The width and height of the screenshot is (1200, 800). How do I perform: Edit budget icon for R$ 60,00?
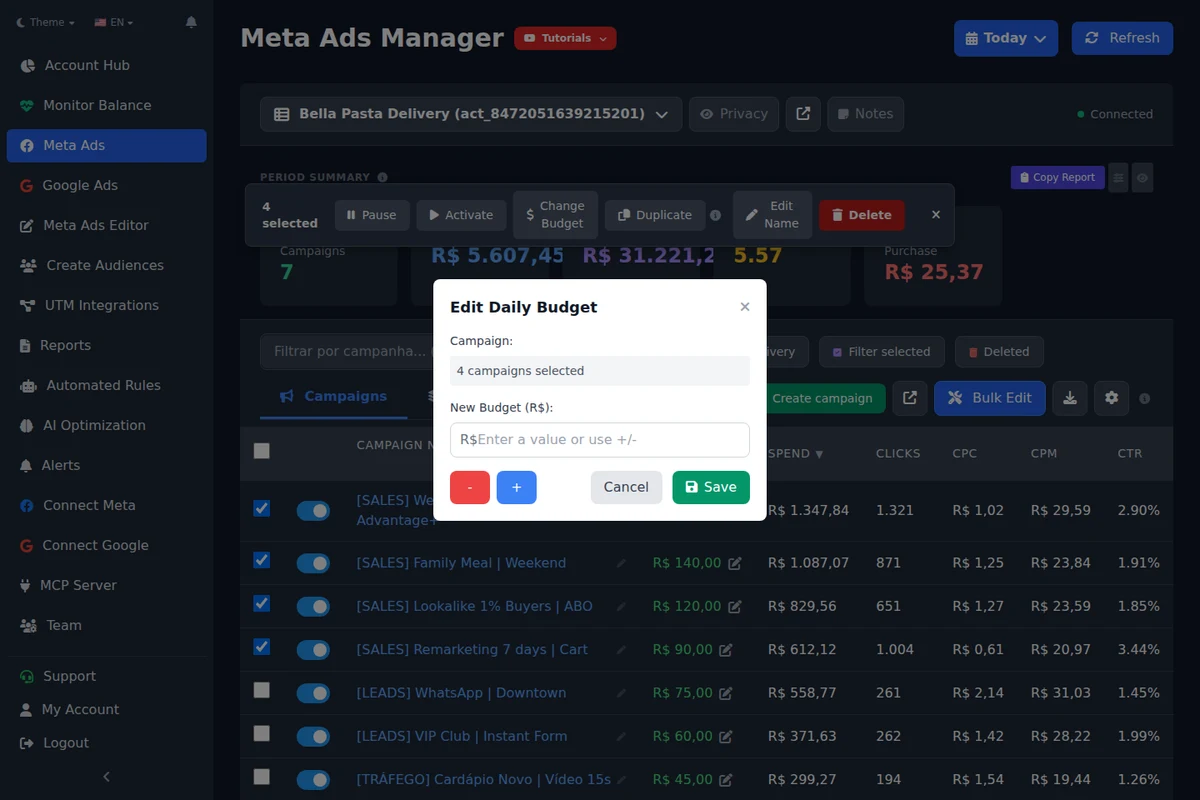(x=726, y=736)
